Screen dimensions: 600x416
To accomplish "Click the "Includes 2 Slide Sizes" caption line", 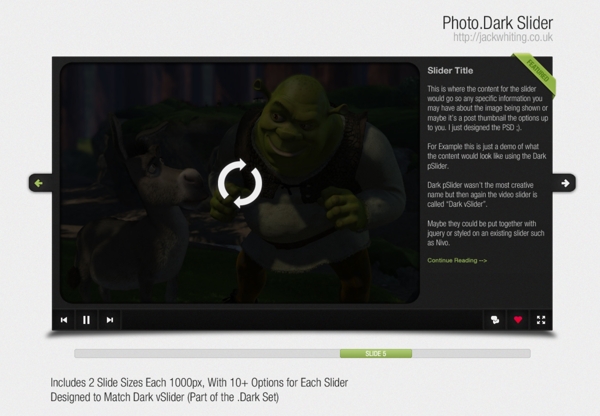I will (x=199, y=382).
